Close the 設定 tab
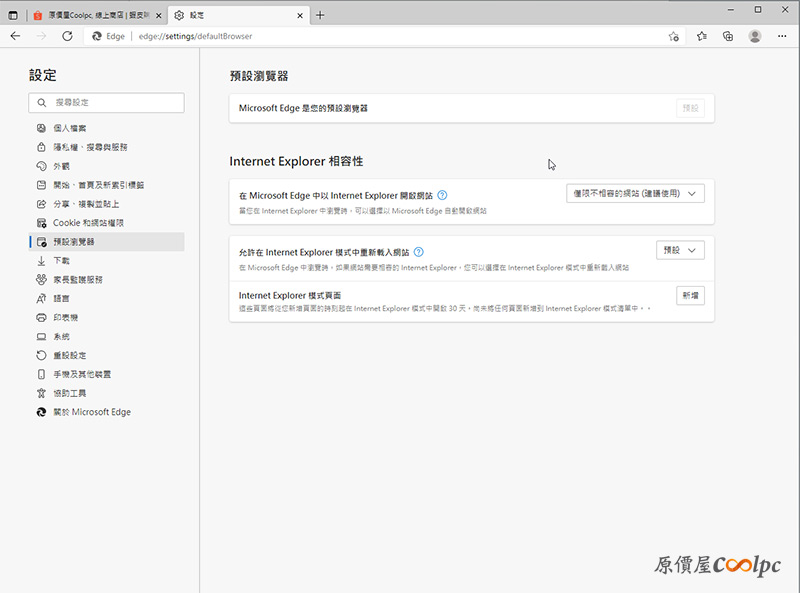800x593 pixels. click(300, 16)
